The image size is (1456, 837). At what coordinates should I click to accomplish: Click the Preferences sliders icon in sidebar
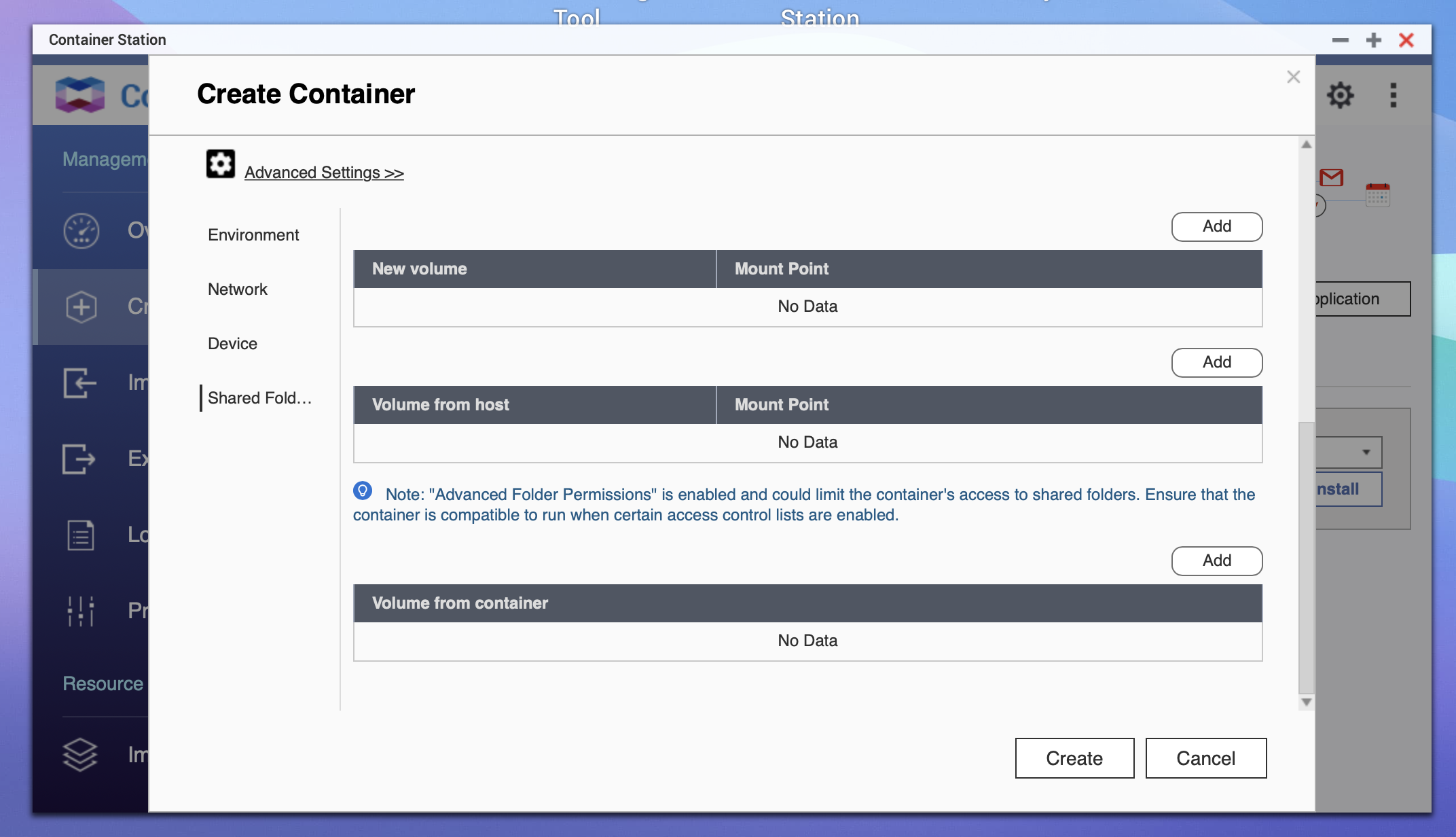click(81, 611)
